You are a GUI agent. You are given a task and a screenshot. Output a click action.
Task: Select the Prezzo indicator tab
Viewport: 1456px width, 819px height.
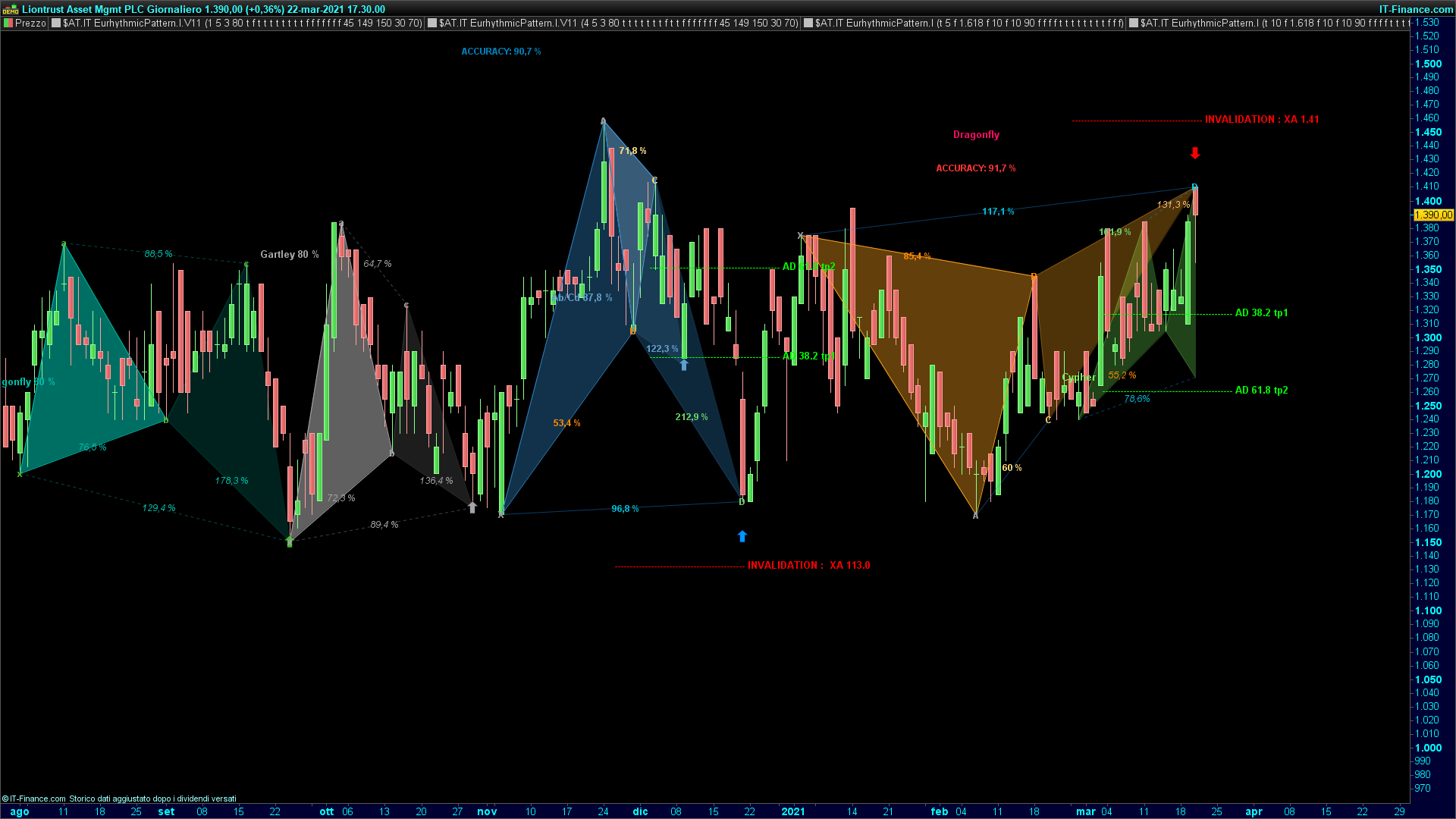tap(30, 24)
